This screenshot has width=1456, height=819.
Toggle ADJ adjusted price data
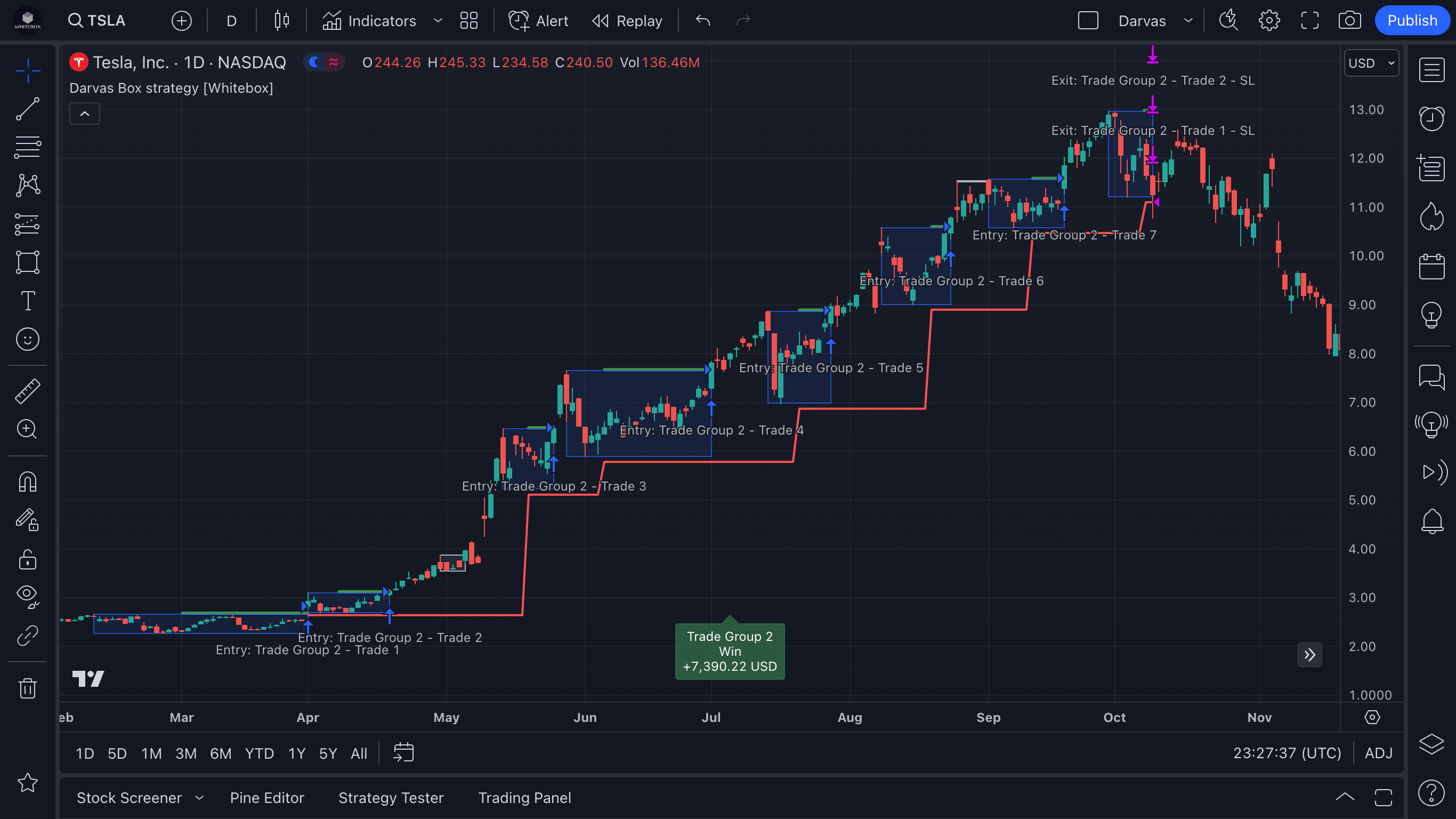pyautogui.click(x=1379, y=753)
